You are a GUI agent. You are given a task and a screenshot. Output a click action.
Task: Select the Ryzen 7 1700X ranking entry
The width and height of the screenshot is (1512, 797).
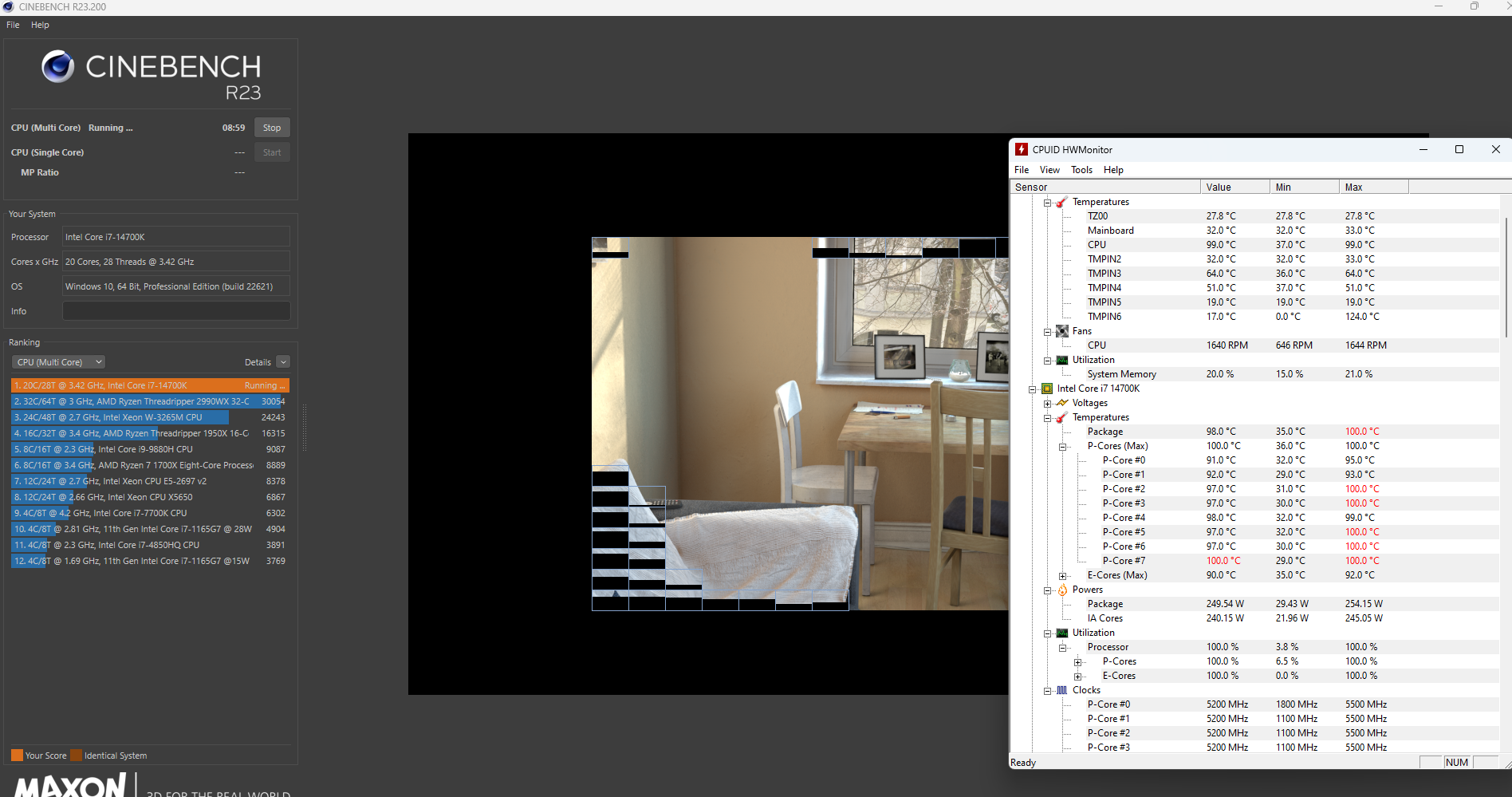point(150,465)
